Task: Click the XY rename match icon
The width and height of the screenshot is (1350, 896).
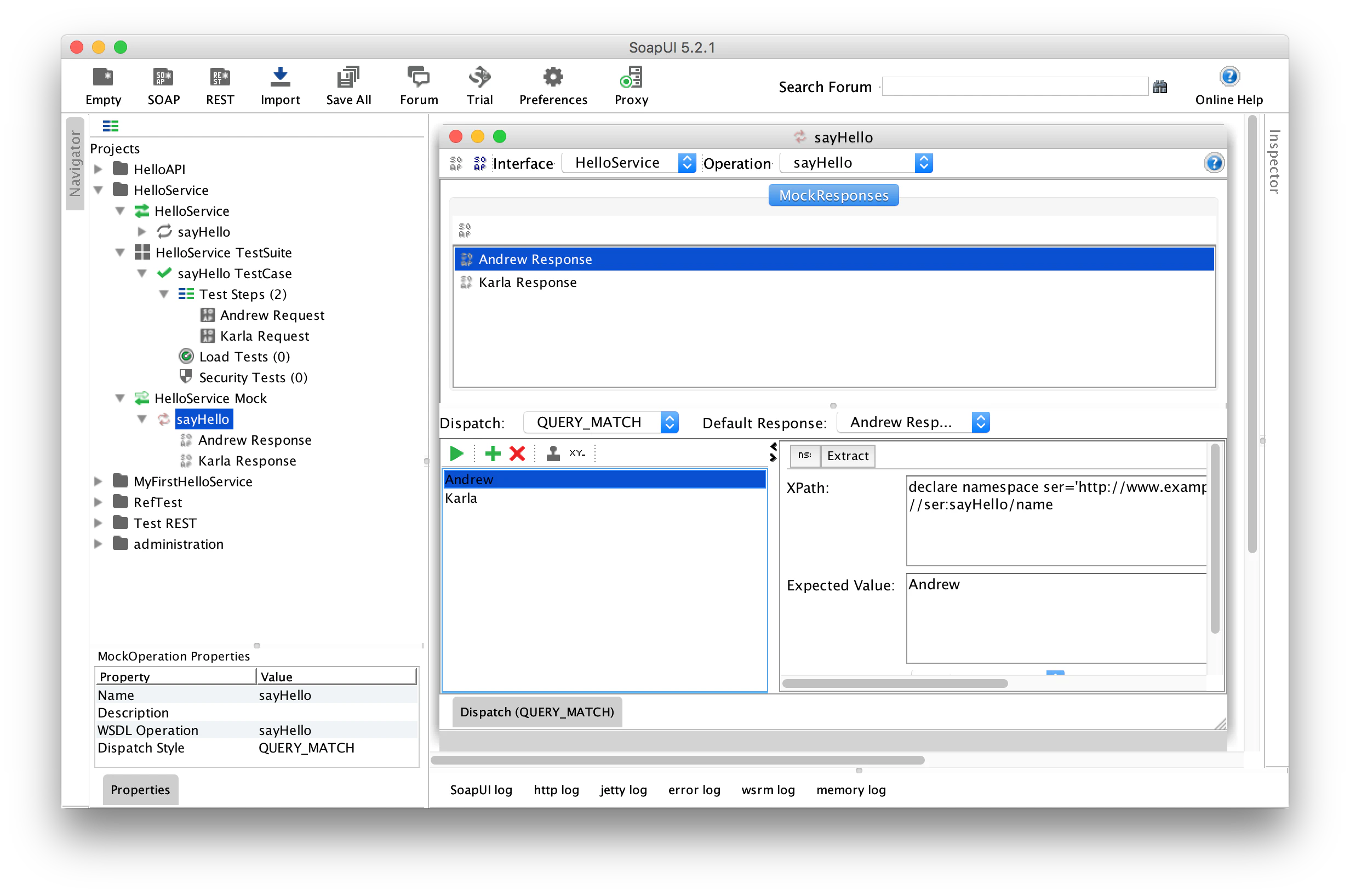Action: (577, 453)
